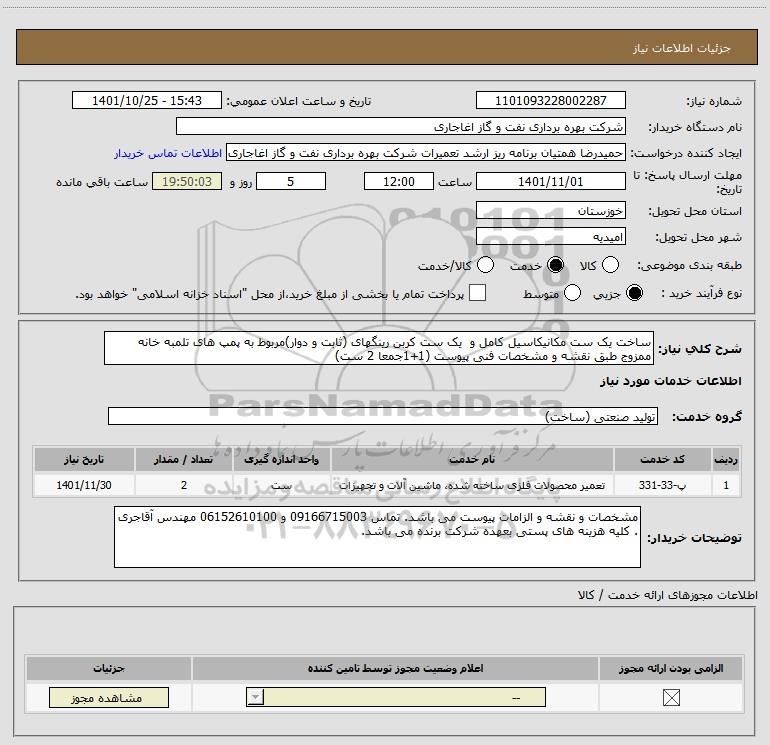Click the quantity cell showing 2
This screenshot has height=745, width=770.
pos(184,485)
